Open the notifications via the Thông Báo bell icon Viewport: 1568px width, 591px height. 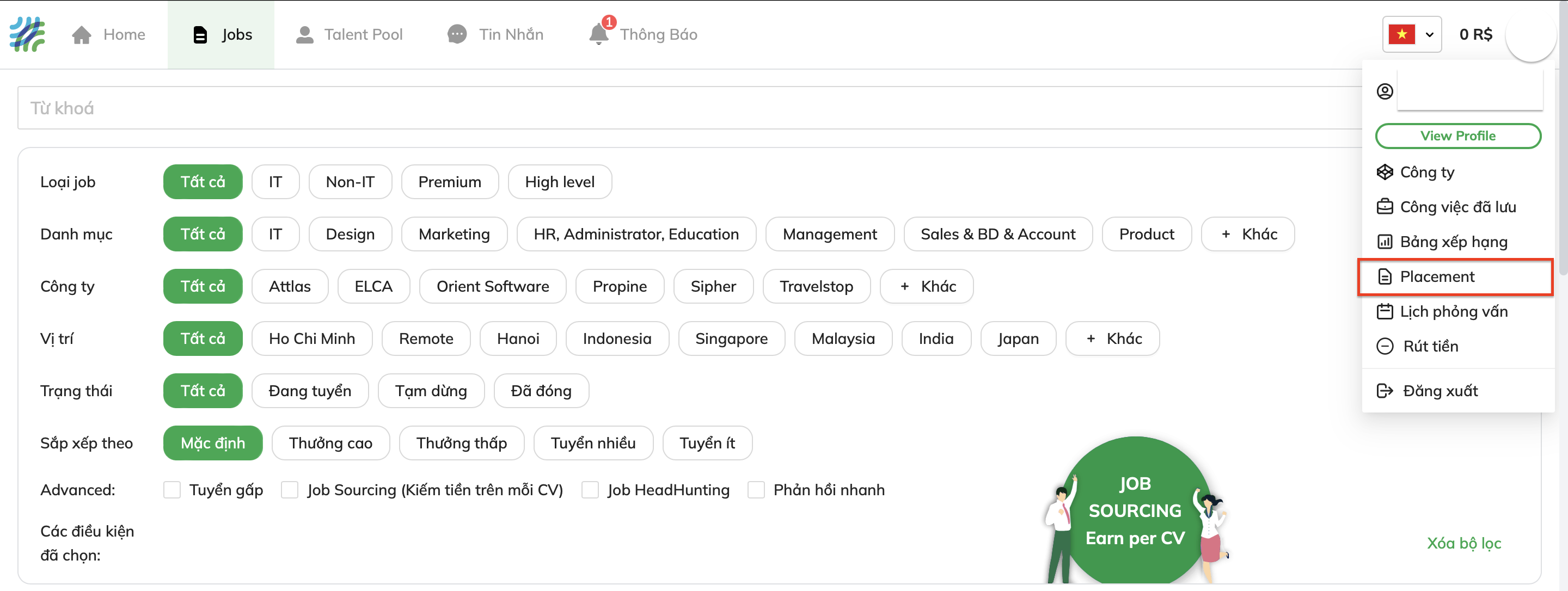(x=599, y=34)
